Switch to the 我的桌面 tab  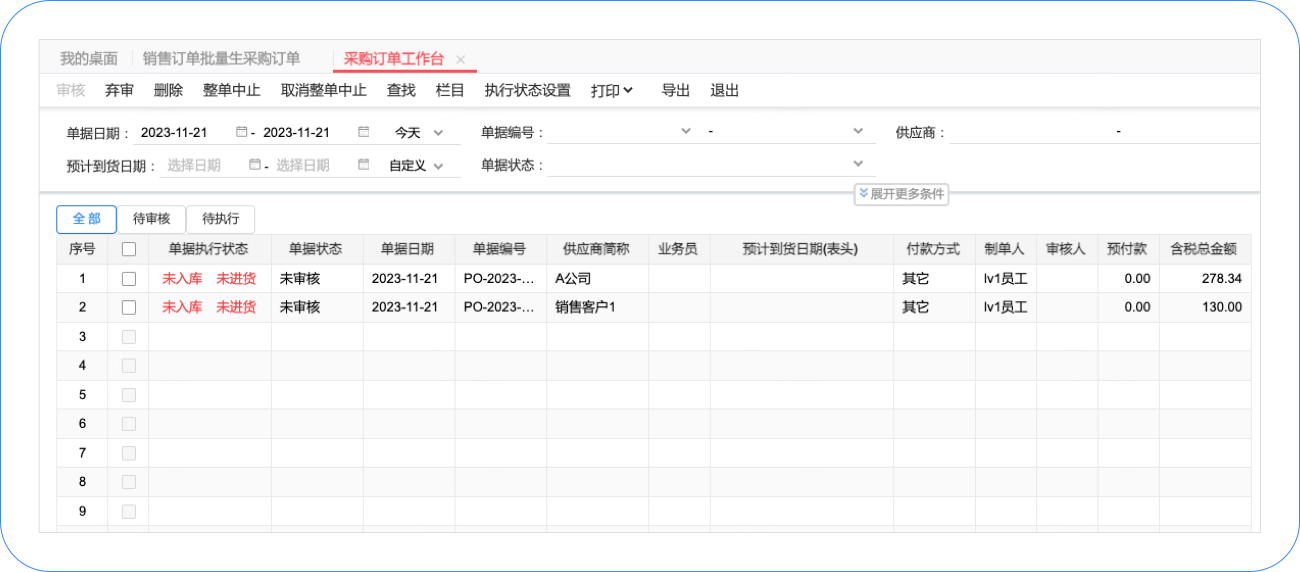point(89,59)
